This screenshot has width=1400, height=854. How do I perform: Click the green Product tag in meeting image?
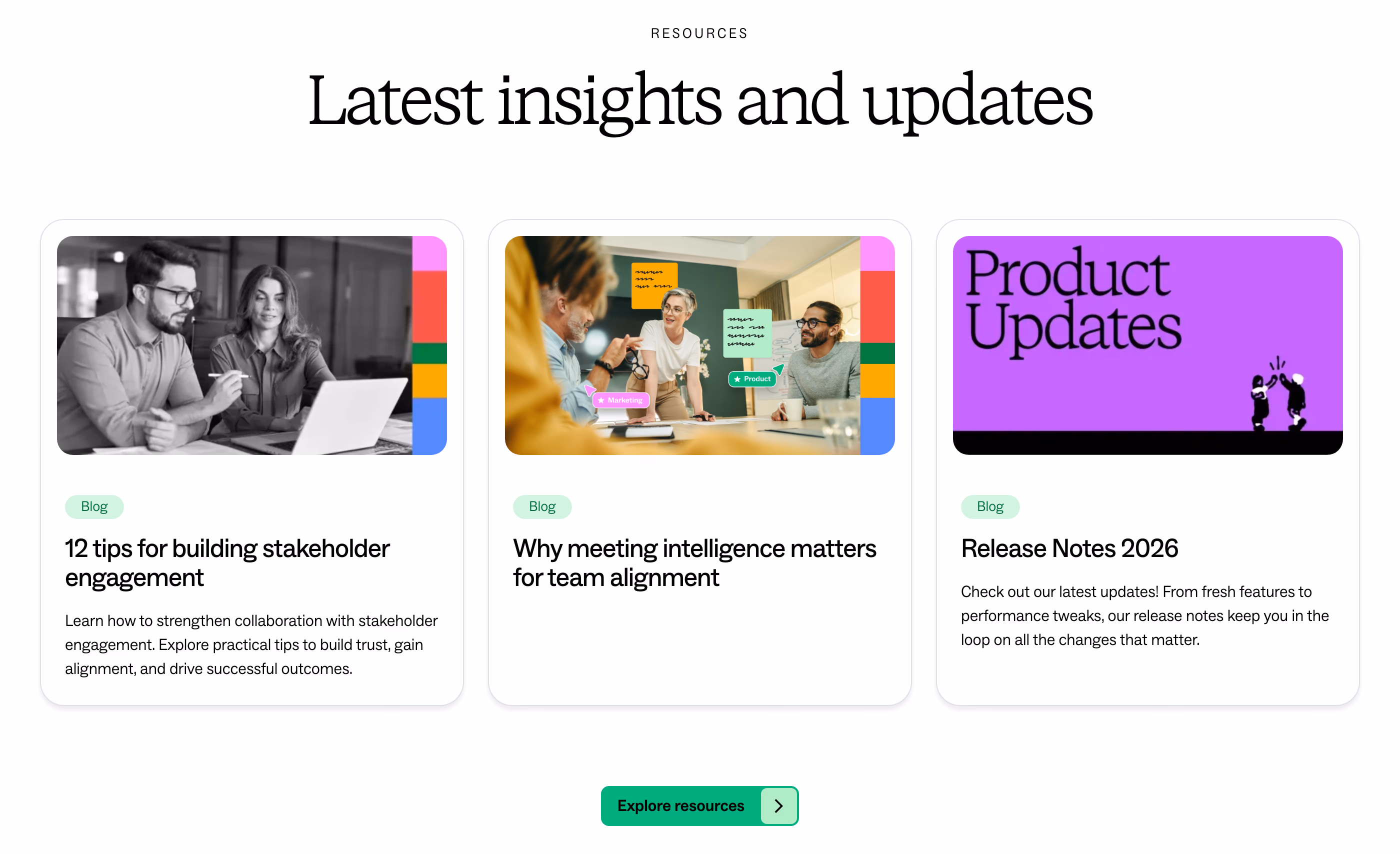pos(752,378)
